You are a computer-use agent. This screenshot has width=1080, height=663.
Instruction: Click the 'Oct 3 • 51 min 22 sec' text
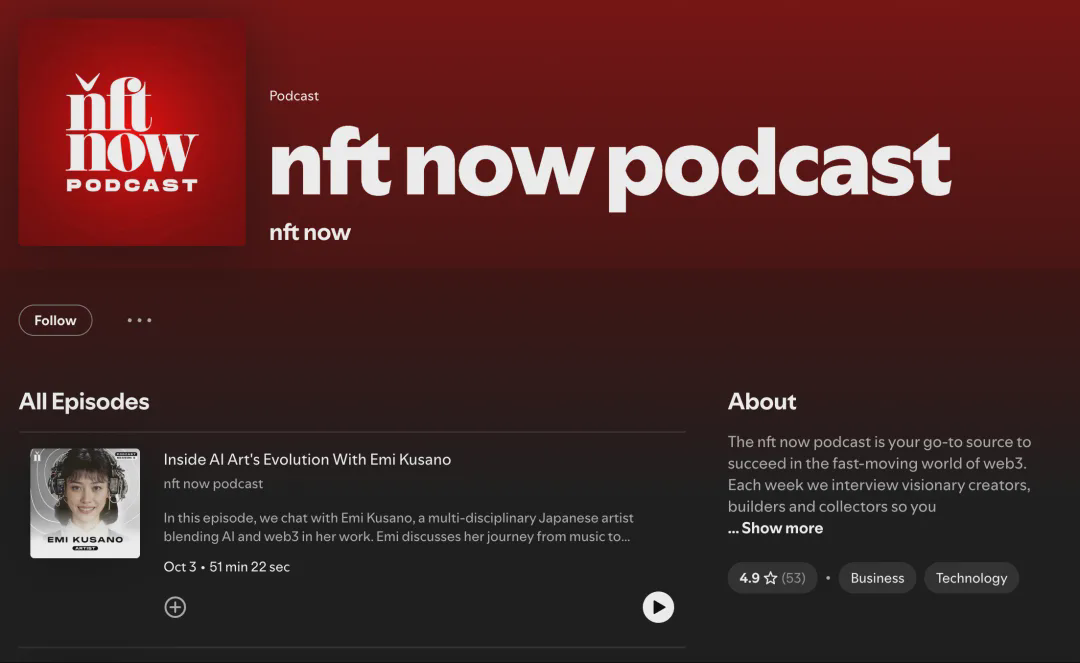coord(227,567)
